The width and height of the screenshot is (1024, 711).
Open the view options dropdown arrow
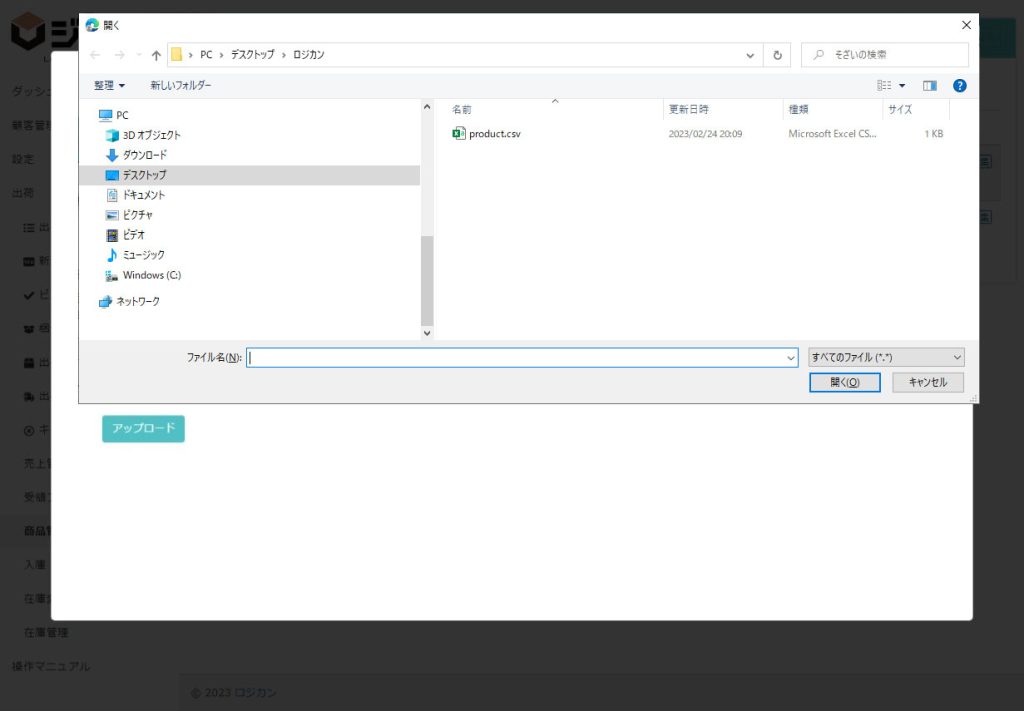tap(902, 86)
